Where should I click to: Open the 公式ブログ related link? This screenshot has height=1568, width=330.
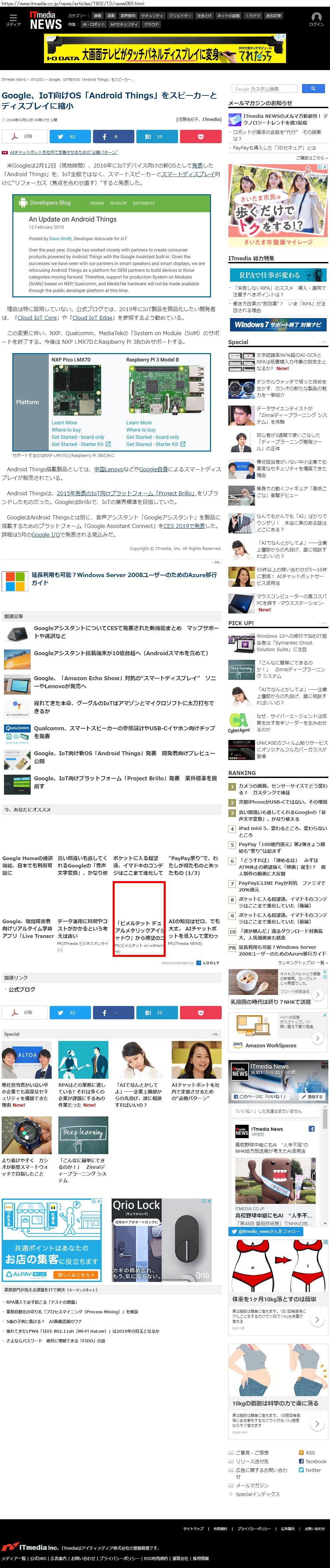click(22, 990)
